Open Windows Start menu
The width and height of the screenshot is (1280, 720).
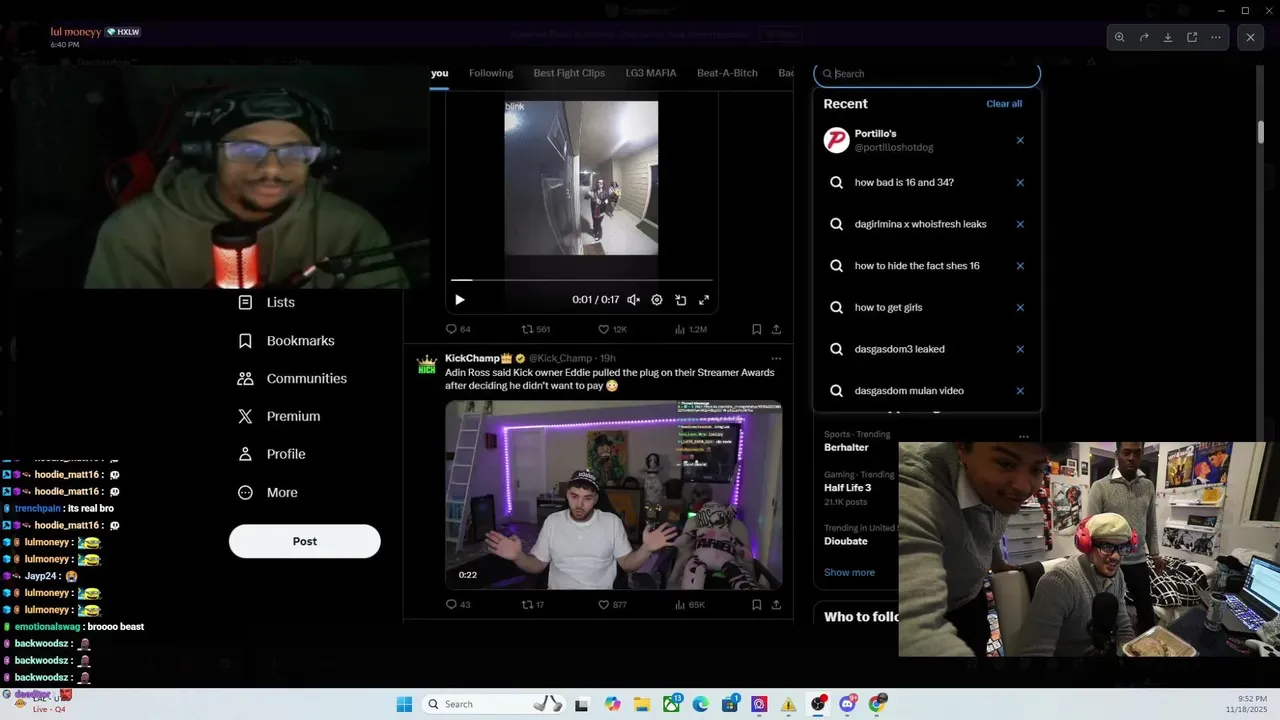point(404,704)
